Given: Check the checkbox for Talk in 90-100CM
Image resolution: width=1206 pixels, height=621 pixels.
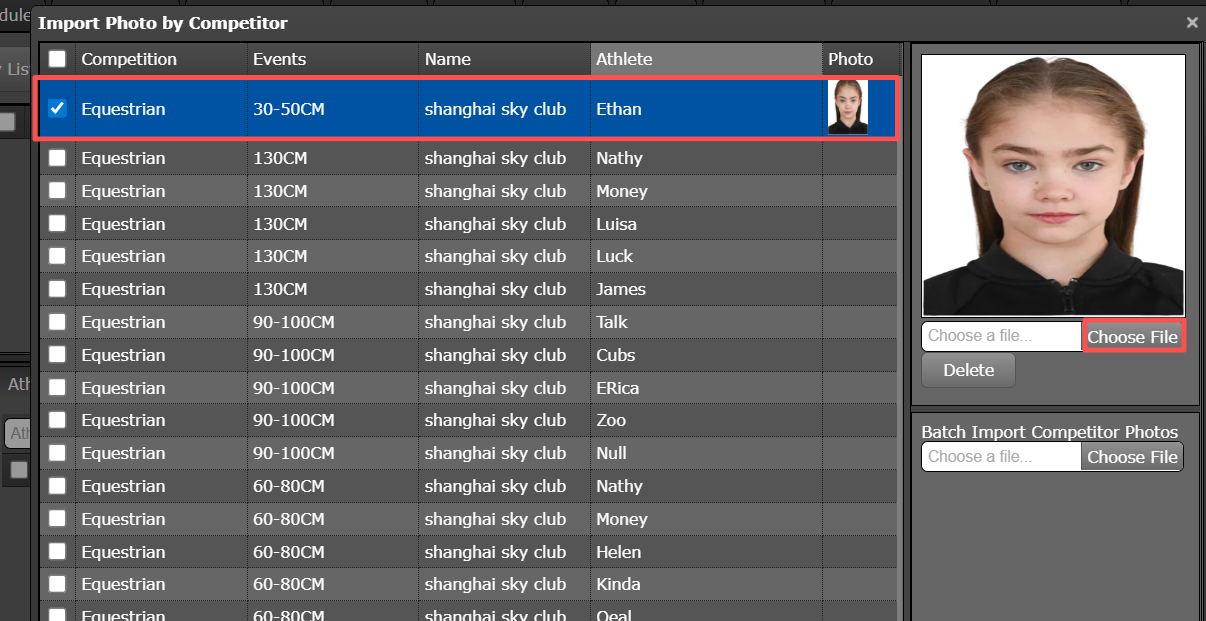Looking at the screenshot, I should tap(57, 322).
